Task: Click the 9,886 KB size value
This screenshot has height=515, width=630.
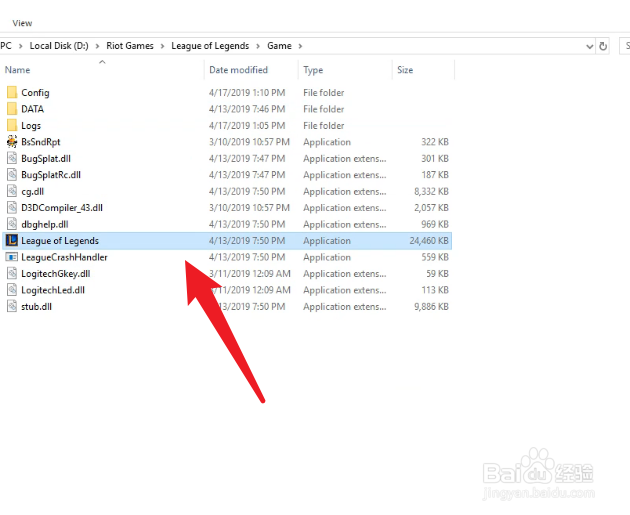Action: tap(432, 307)
